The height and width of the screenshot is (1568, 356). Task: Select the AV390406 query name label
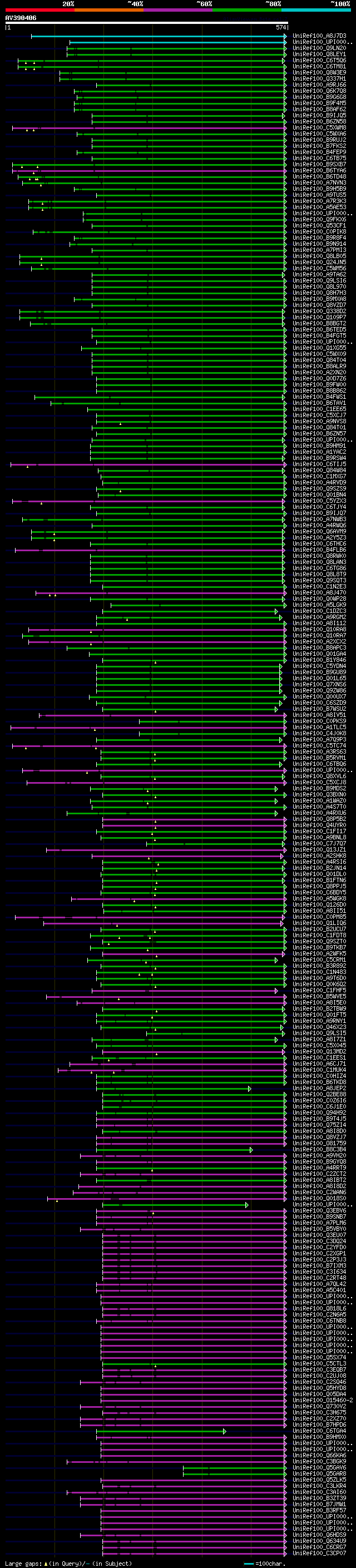[21, 18]
